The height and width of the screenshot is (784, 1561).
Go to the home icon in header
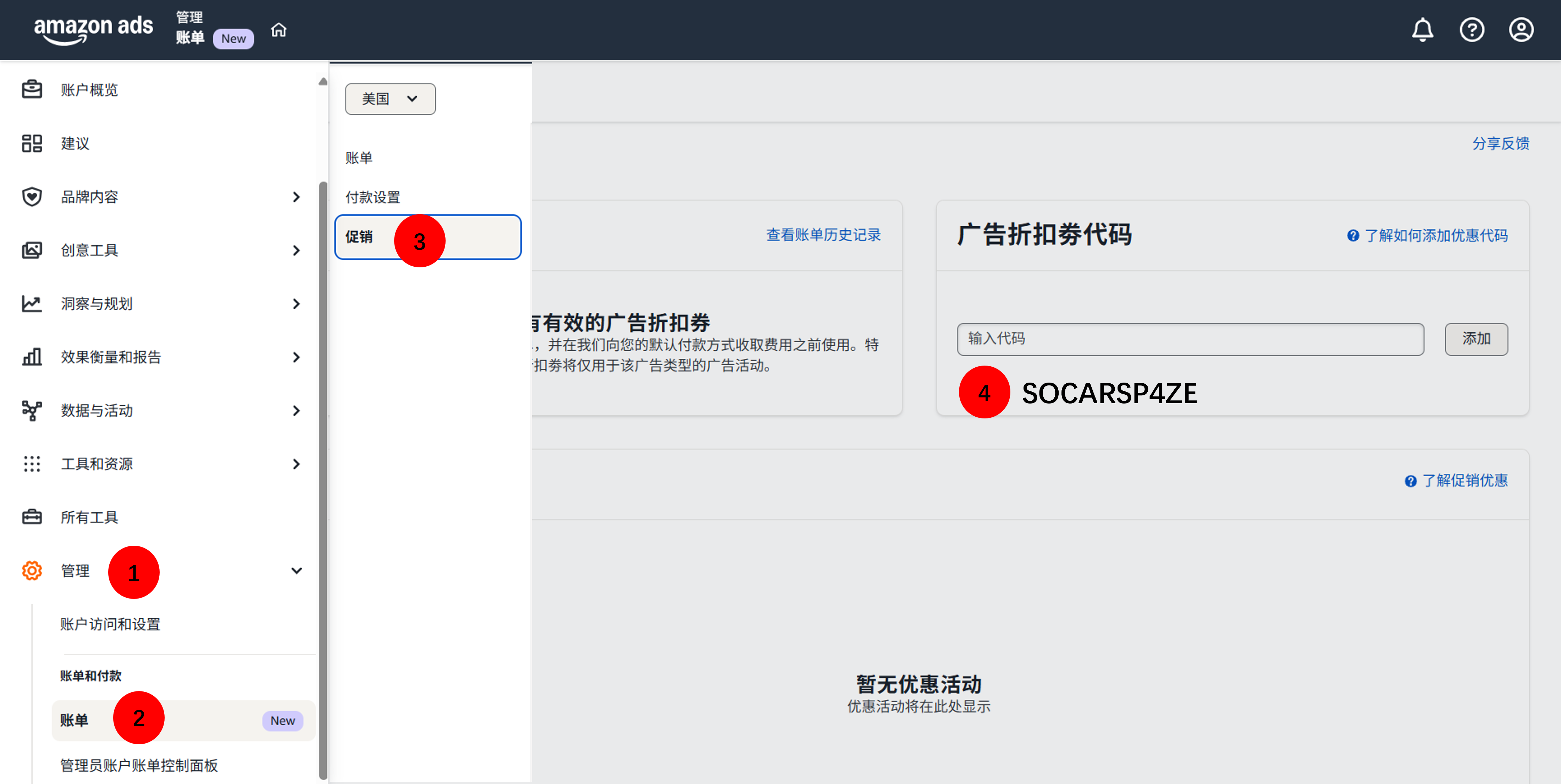coord(279,30)
